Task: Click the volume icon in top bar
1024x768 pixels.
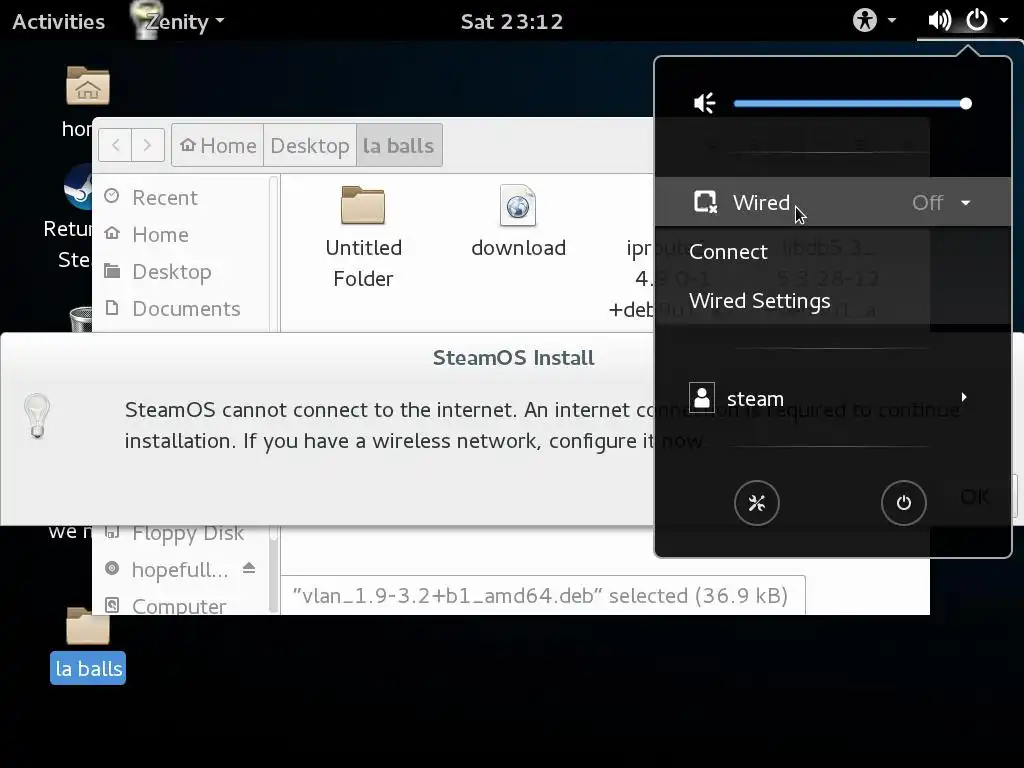Action: [939, 20]
